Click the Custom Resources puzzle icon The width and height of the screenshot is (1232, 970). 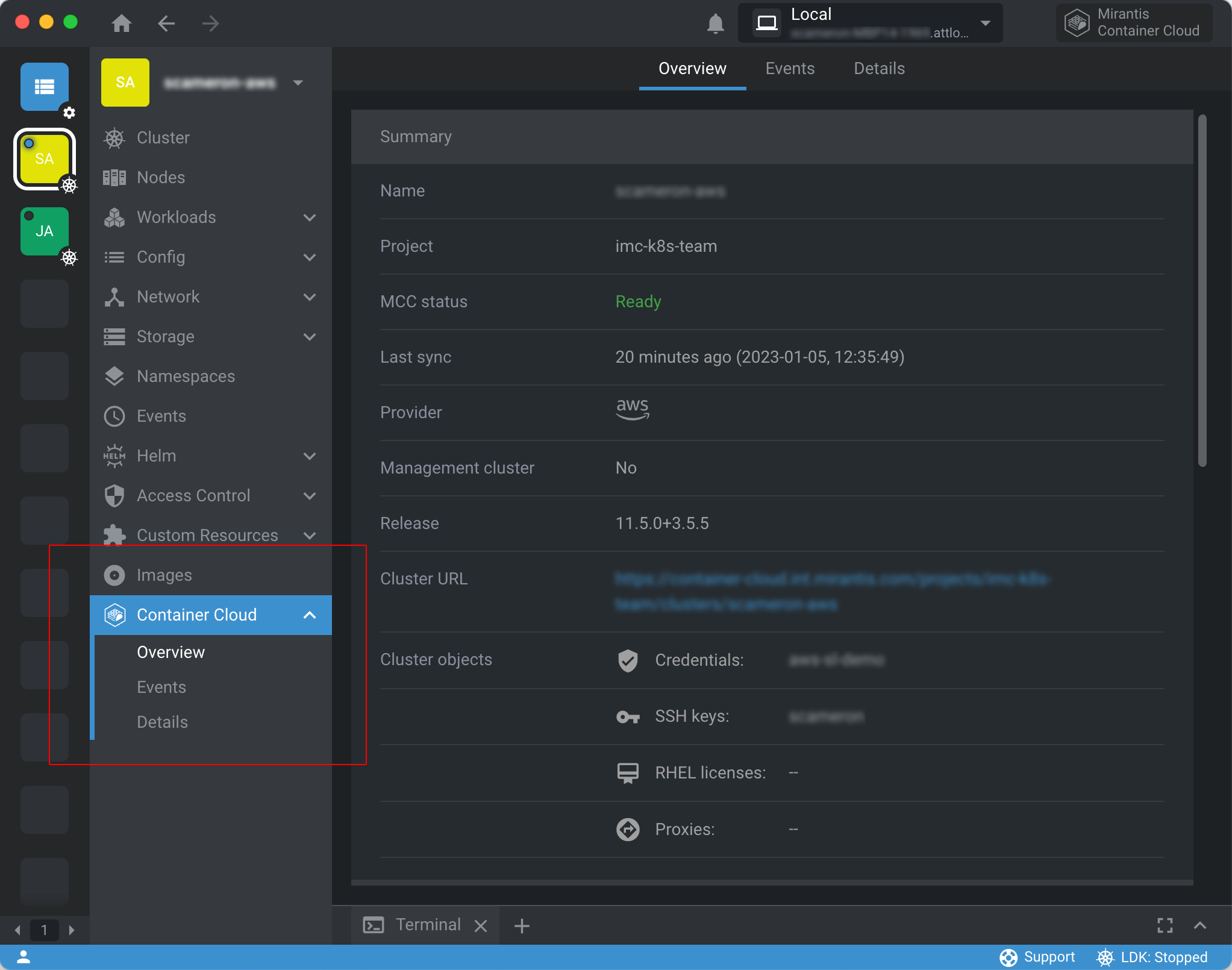pos(114,535)
